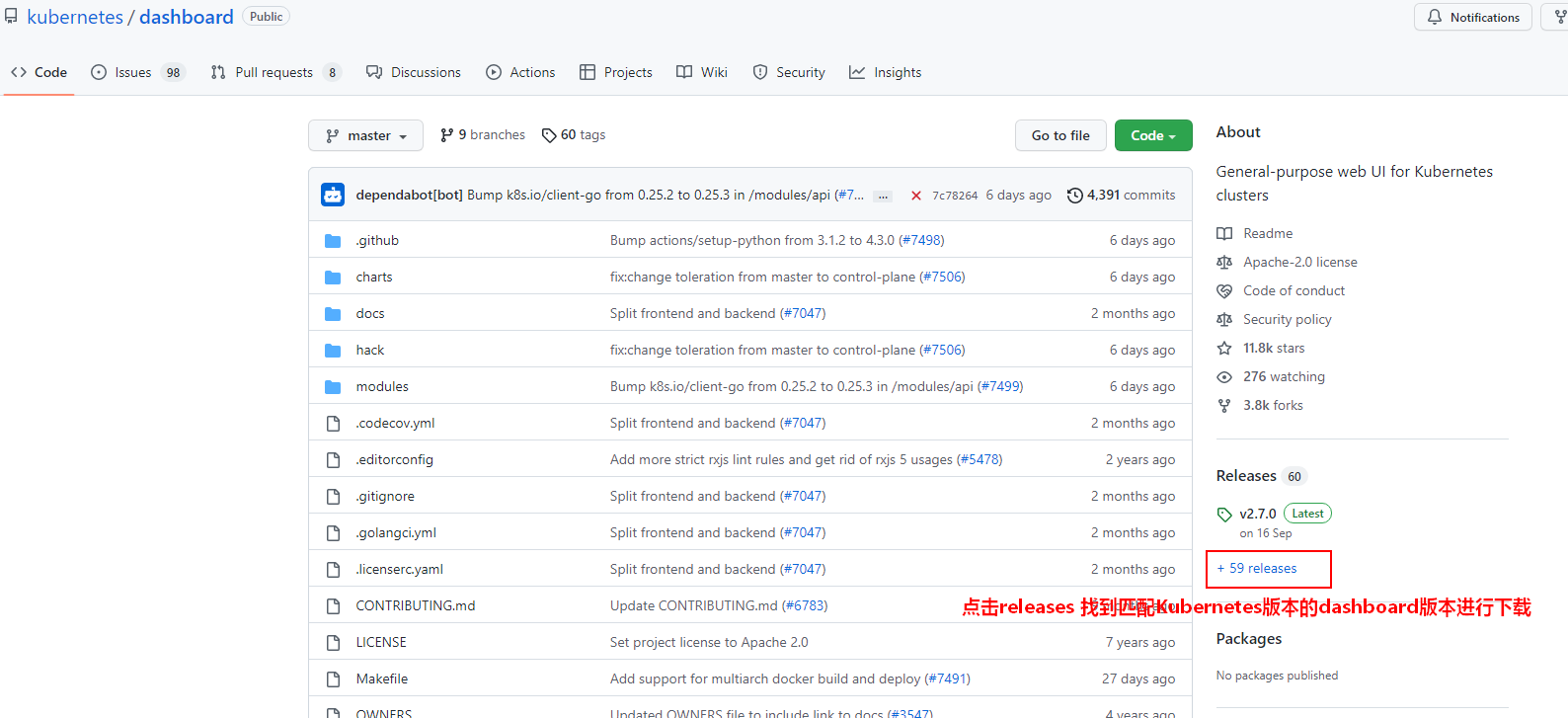Open pull request #7499 link

coord(1000,387)
